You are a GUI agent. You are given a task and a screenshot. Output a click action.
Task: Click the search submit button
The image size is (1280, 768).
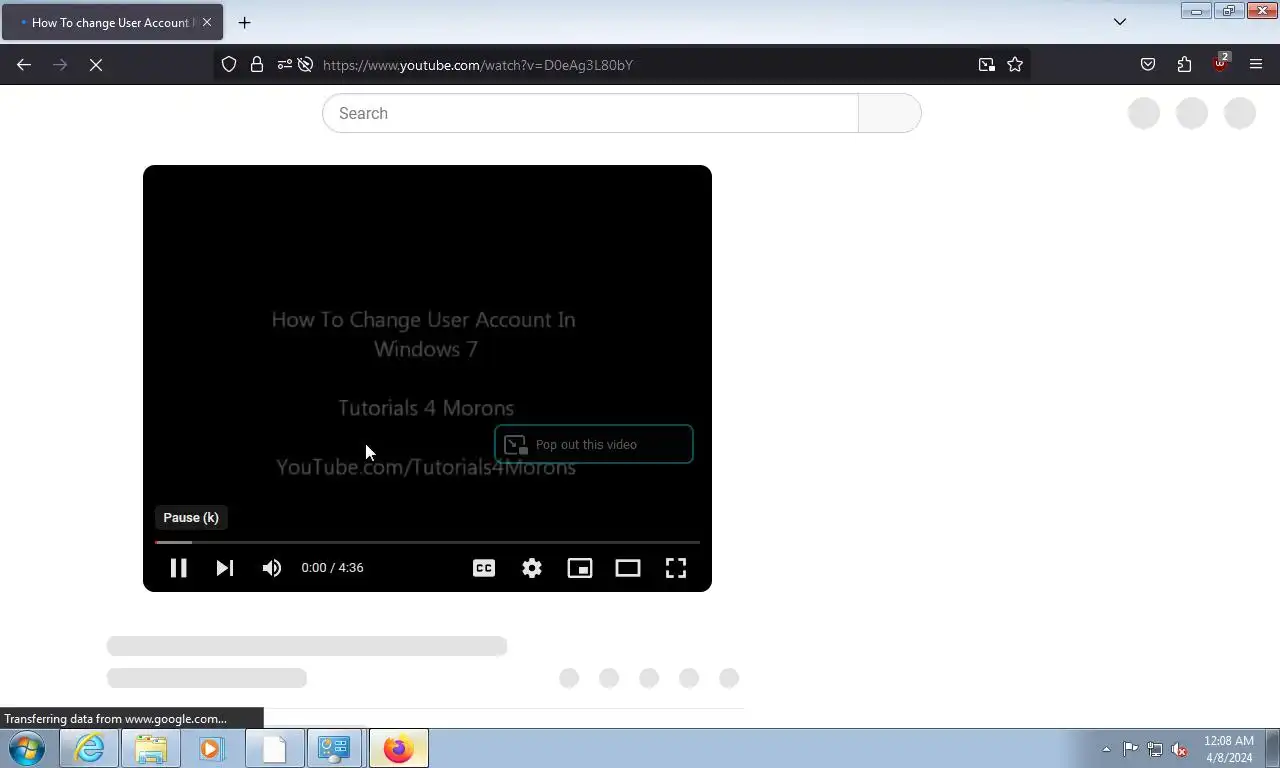[890, 113]
